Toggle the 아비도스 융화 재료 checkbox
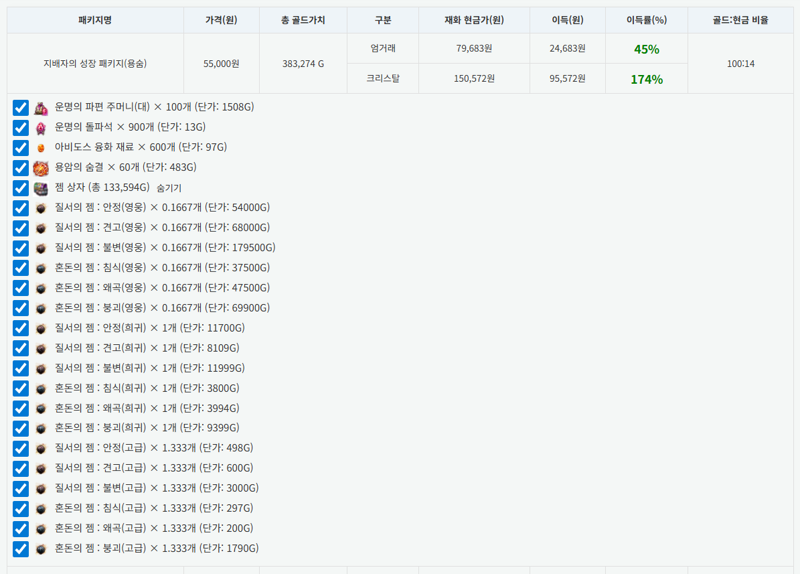Viewport: 800px width, 574px height. pos(20,148)
